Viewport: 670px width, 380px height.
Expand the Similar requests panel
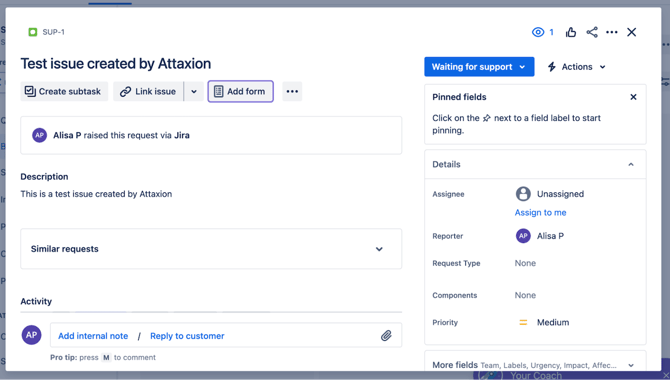tap(211, 249)
